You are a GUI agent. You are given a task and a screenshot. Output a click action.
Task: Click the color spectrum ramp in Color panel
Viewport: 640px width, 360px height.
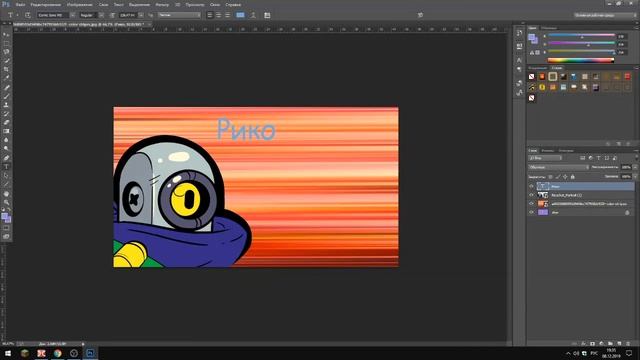click(581, 60)
